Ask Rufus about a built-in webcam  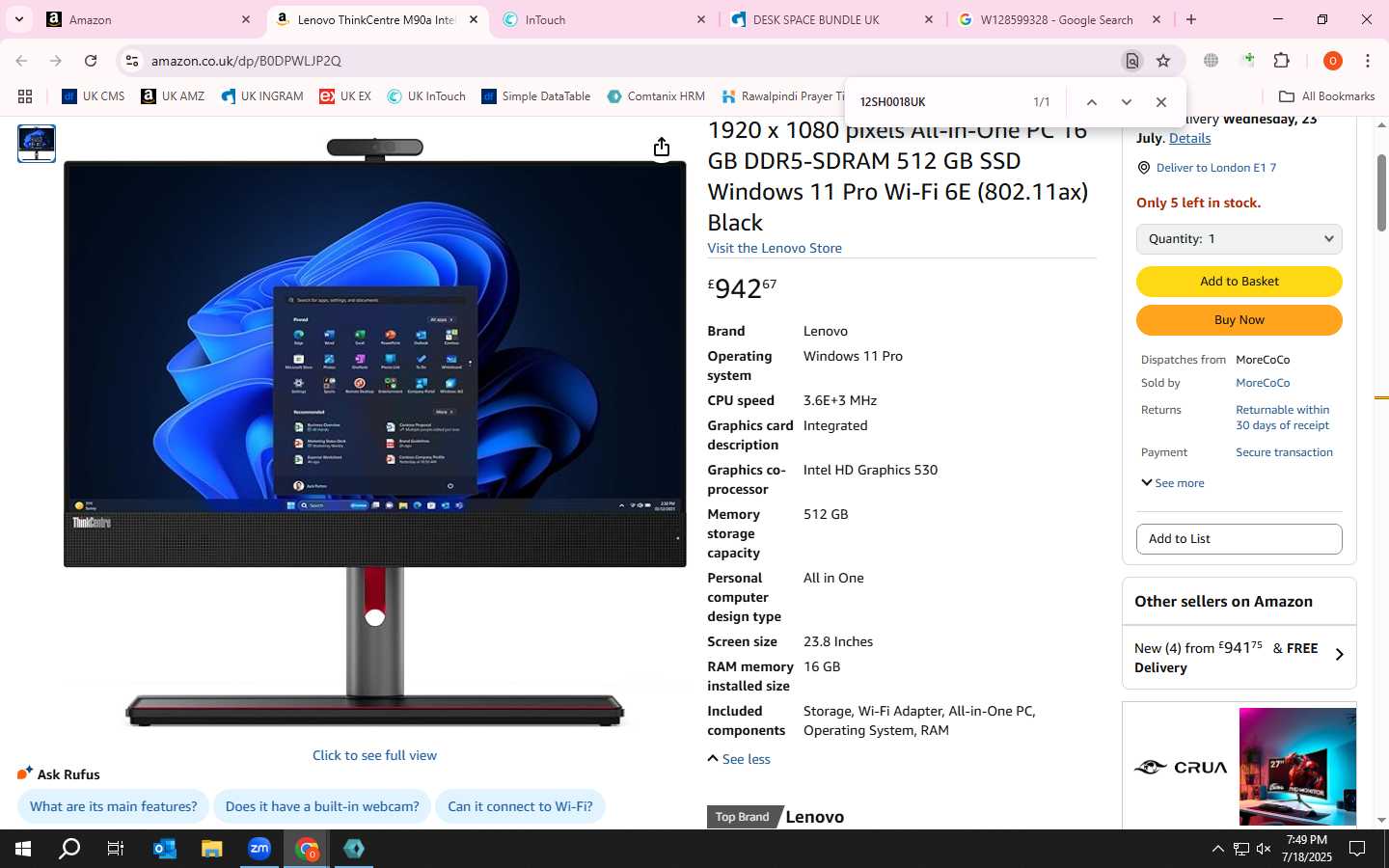click(322, 806)
